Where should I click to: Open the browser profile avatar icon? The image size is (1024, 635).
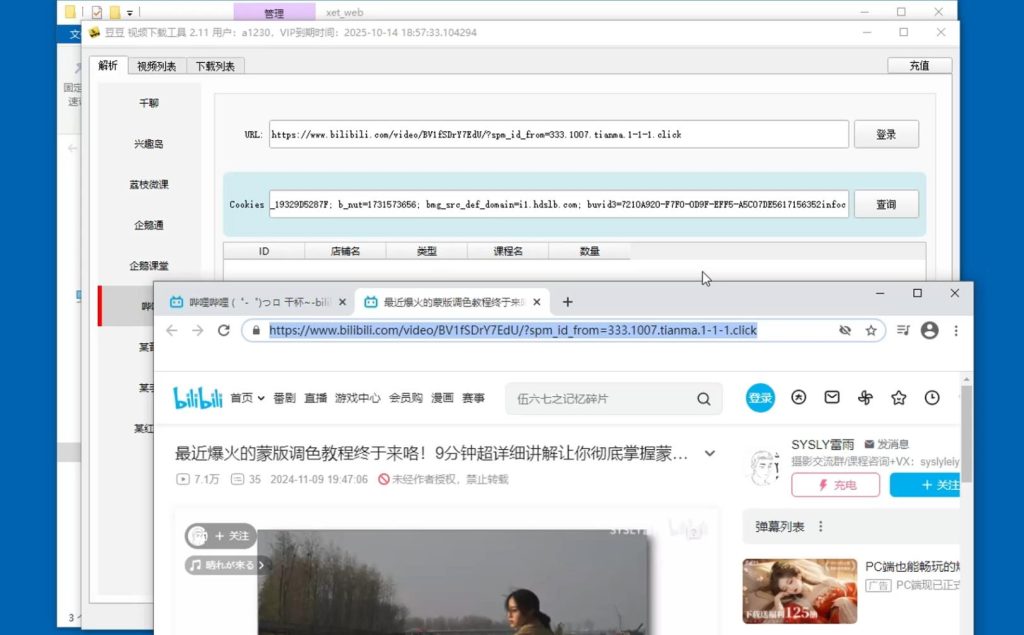point(929,331)
